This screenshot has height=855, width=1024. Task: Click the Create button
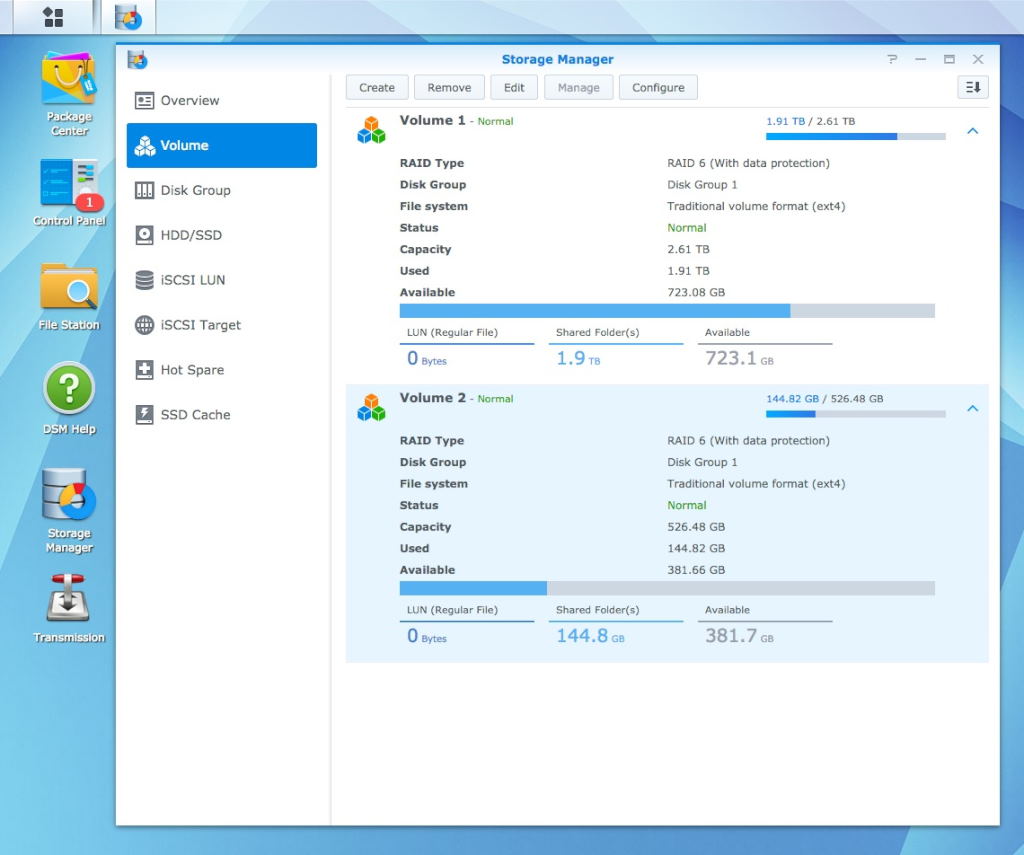[x=377, y=88]
